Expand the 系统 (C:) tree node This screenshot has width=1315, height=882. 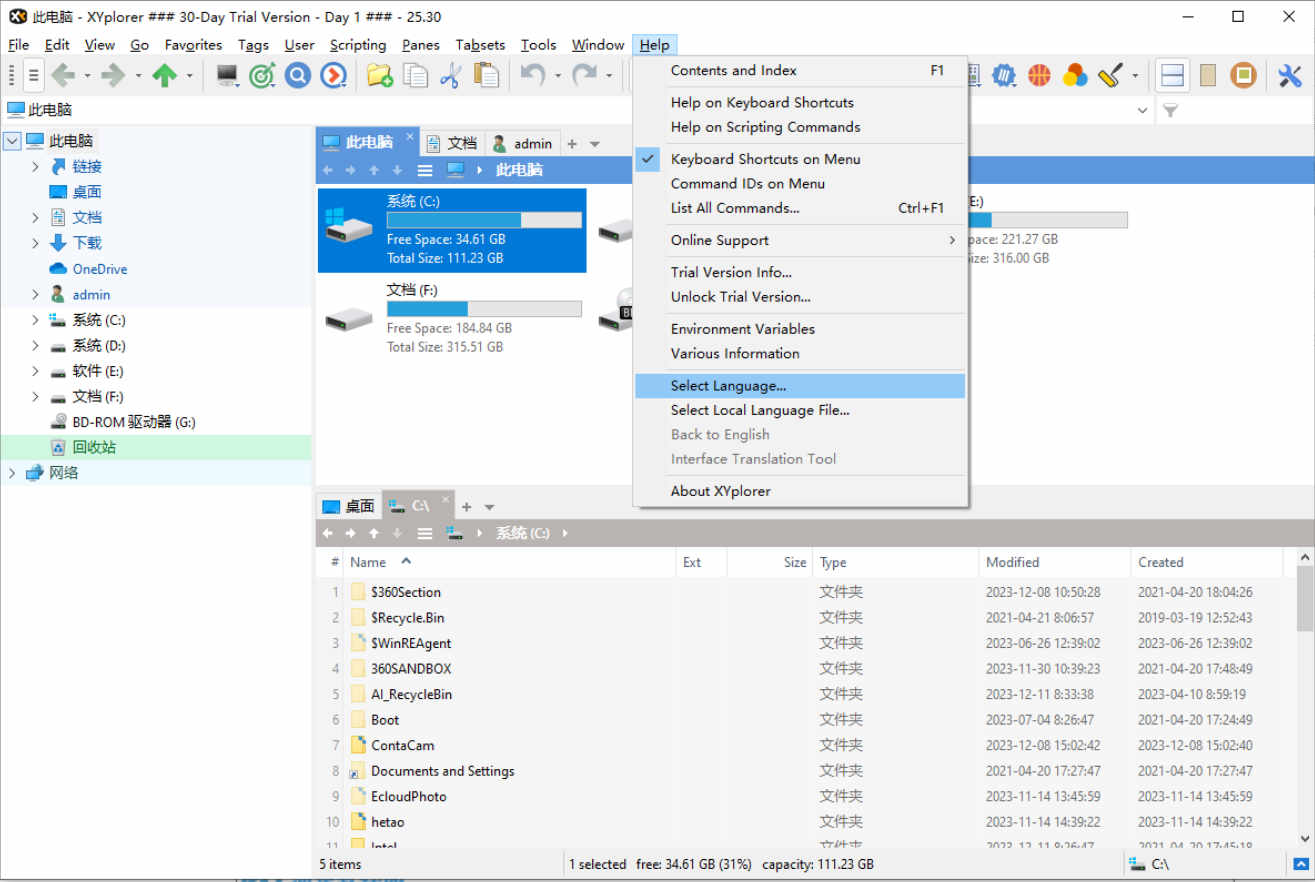pyautogui.click(x=35, y=320)
